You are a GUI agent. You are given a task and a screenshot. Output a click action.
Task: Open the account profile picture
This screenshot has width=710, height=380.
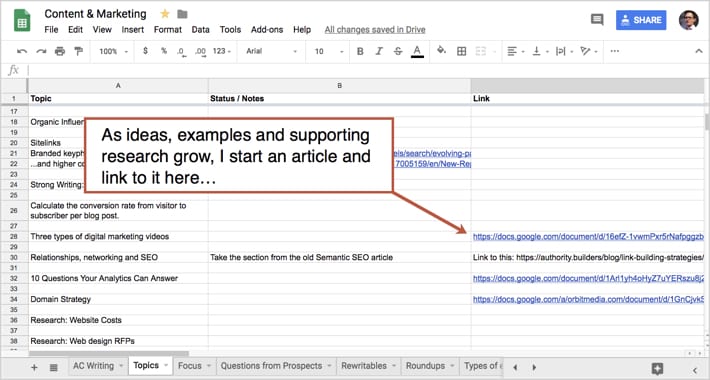(688, 20)
